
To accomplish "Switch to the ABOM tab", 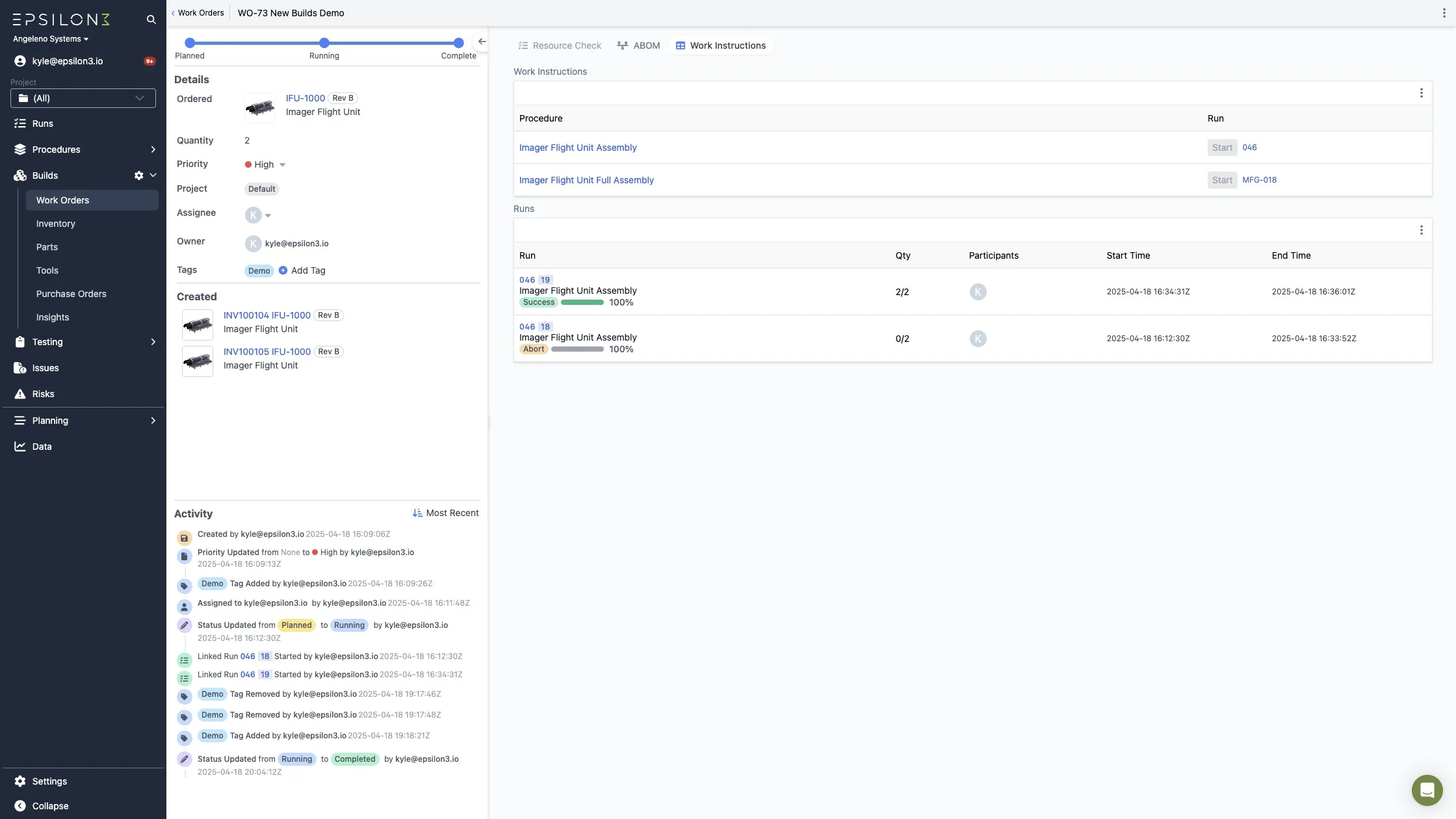I will point(638,45).
